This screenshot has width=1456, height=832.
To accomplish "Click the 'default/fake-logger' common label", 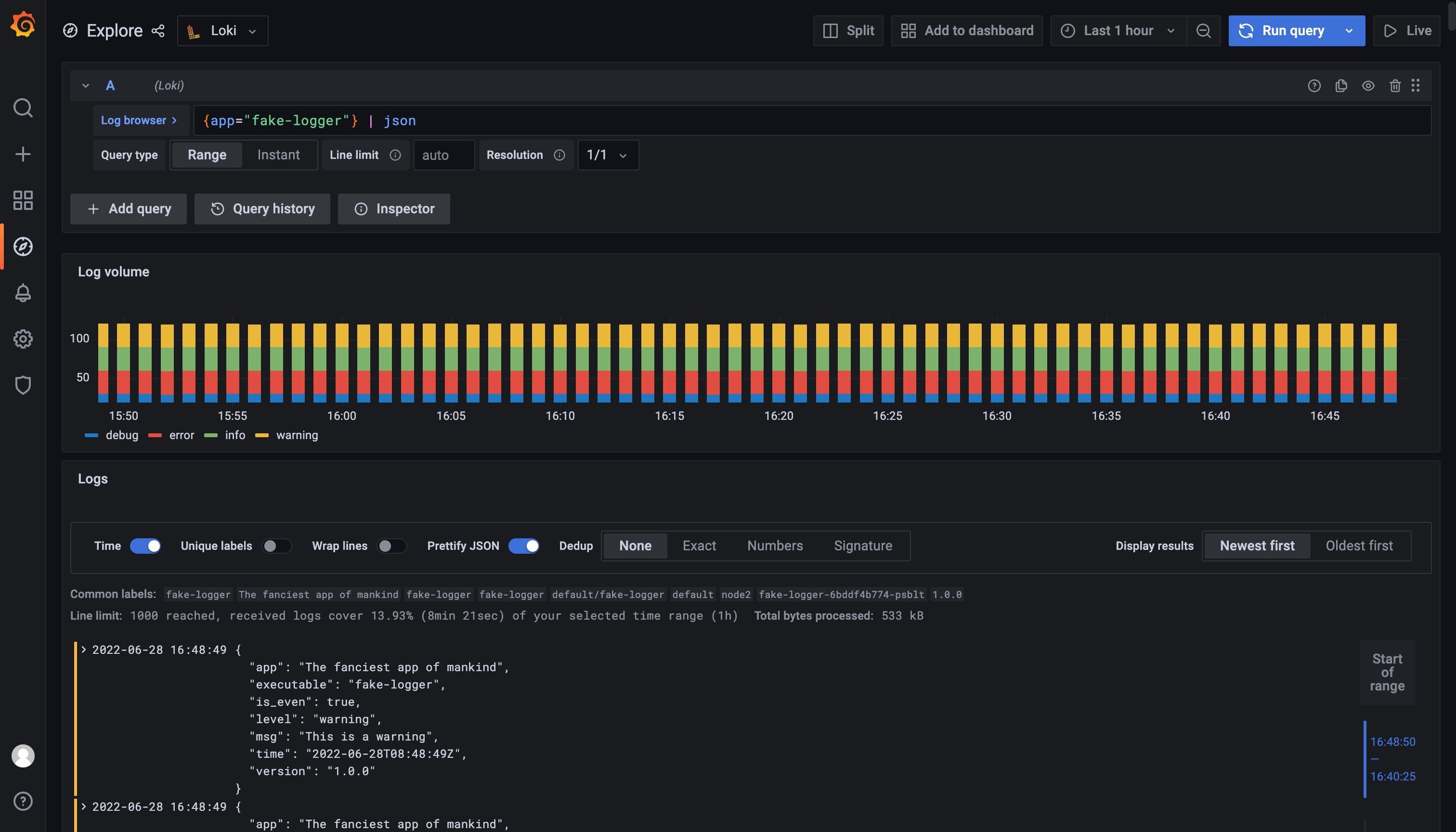I will pyautogui.click(x=608, y=594).
